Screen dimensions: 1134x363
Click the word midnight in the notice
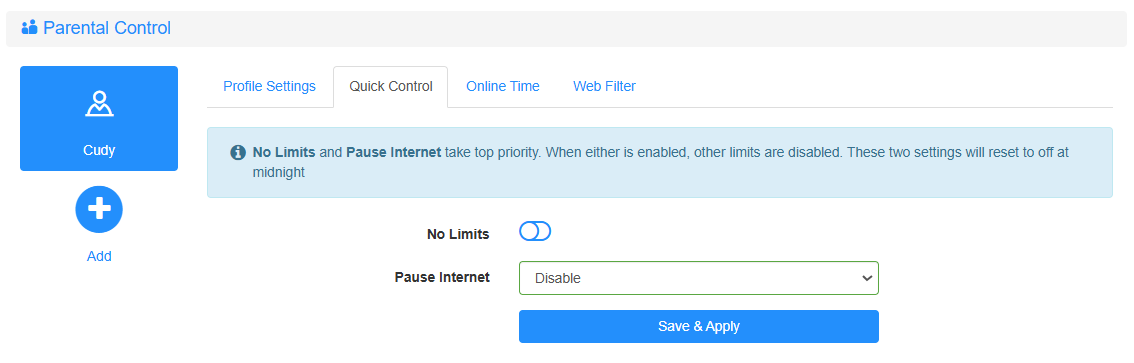(x=278, y=172)
